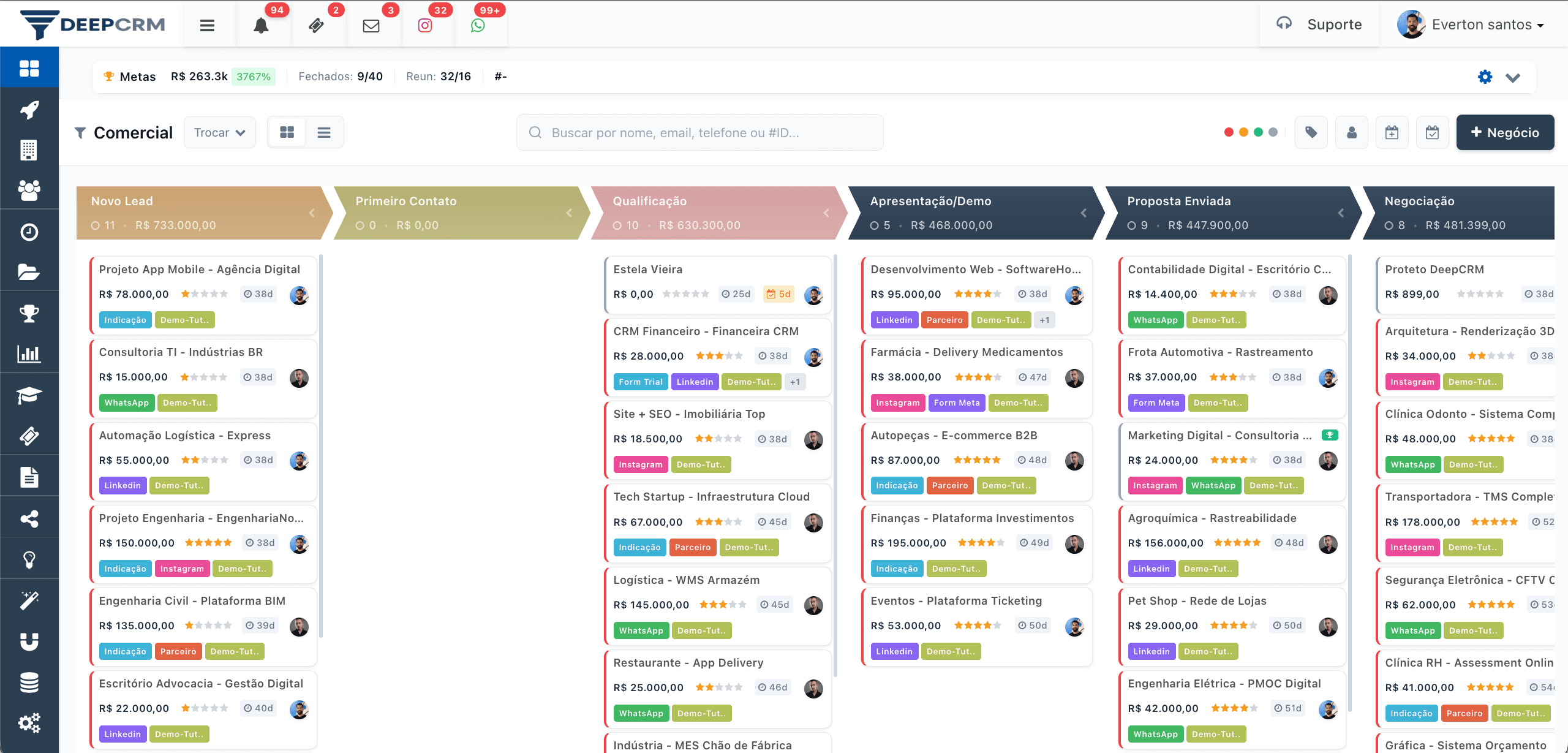
Task: Switch to list view in the pipeline toolbar
Action: click(x=324, y=132)
